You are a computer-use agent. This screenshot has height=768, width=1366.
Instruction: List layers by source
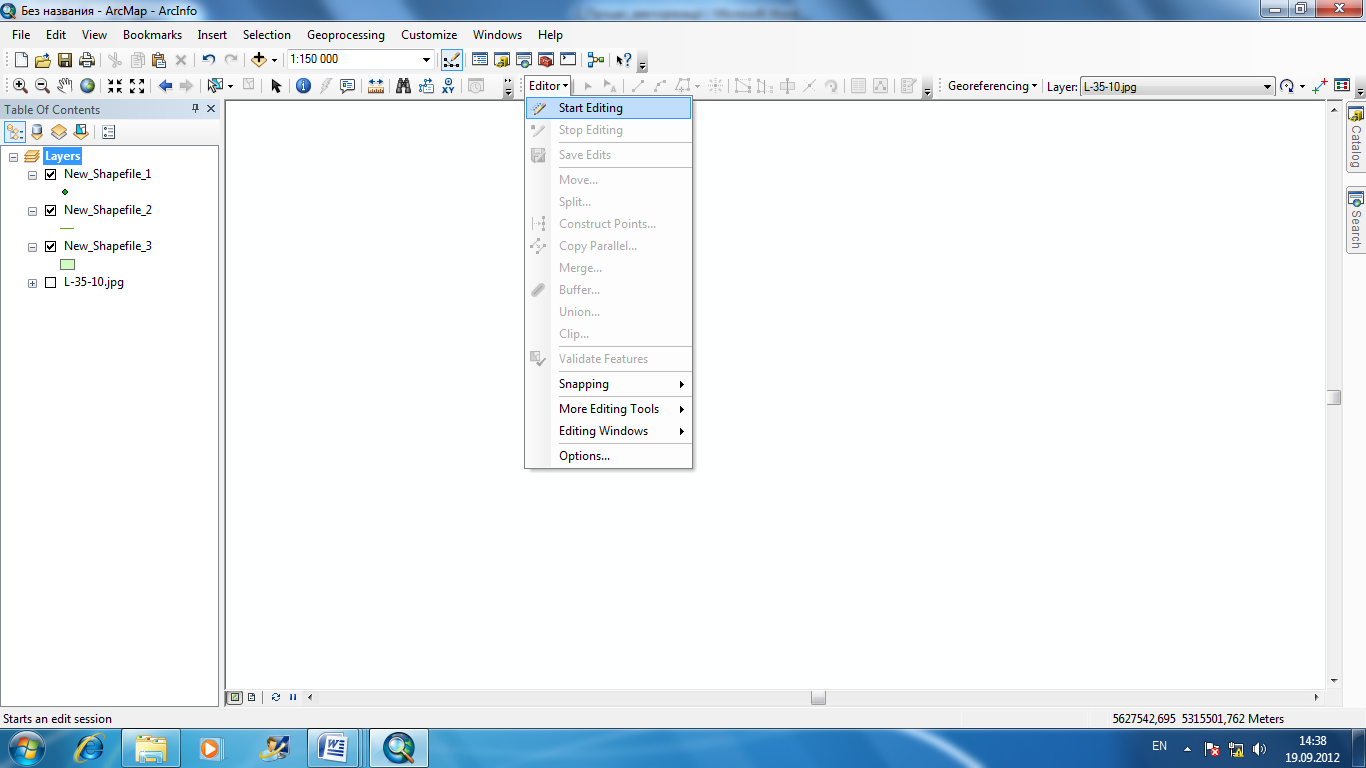click(37, 131)
